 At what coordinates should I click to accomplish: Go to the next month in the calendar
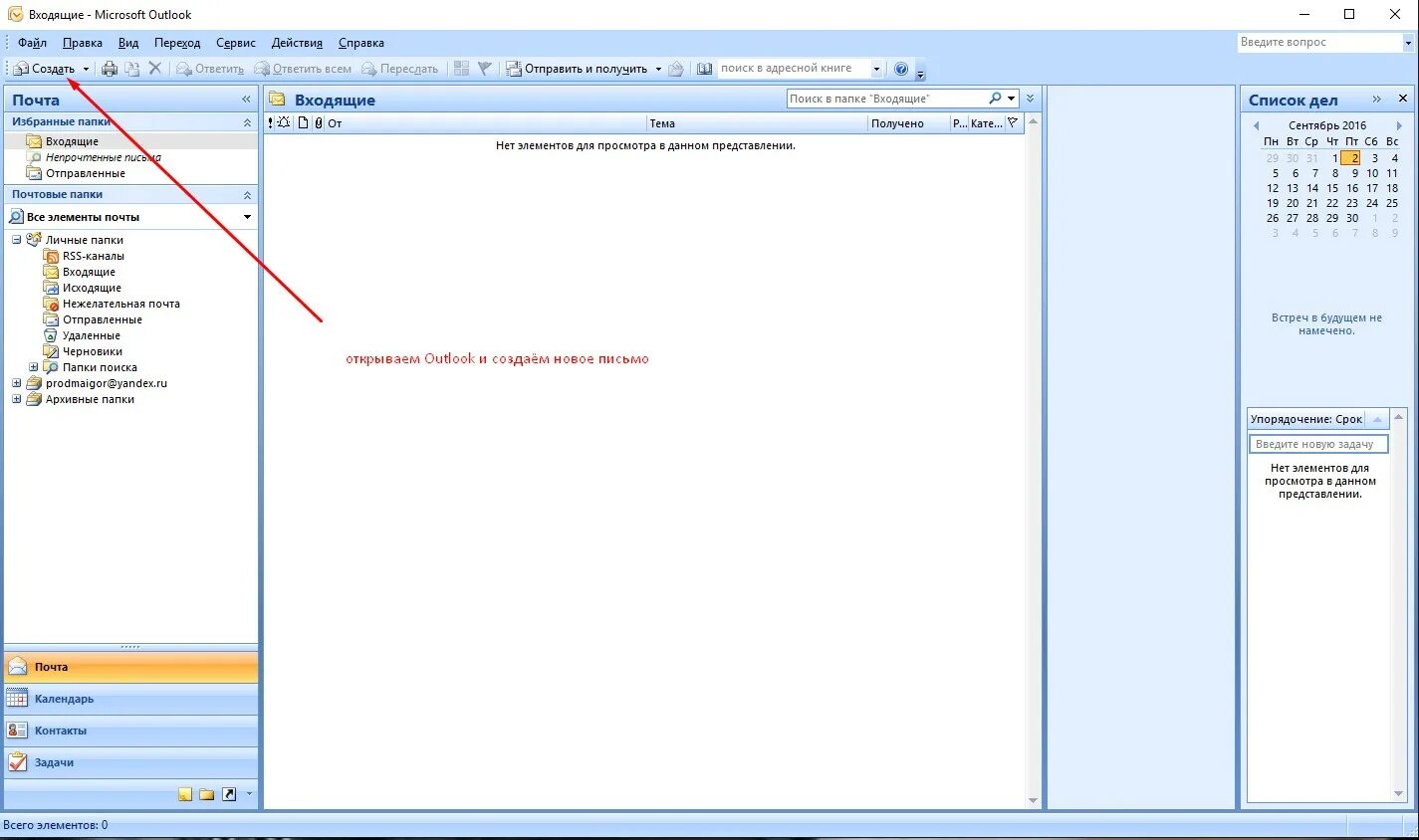tap(1399, 125)
